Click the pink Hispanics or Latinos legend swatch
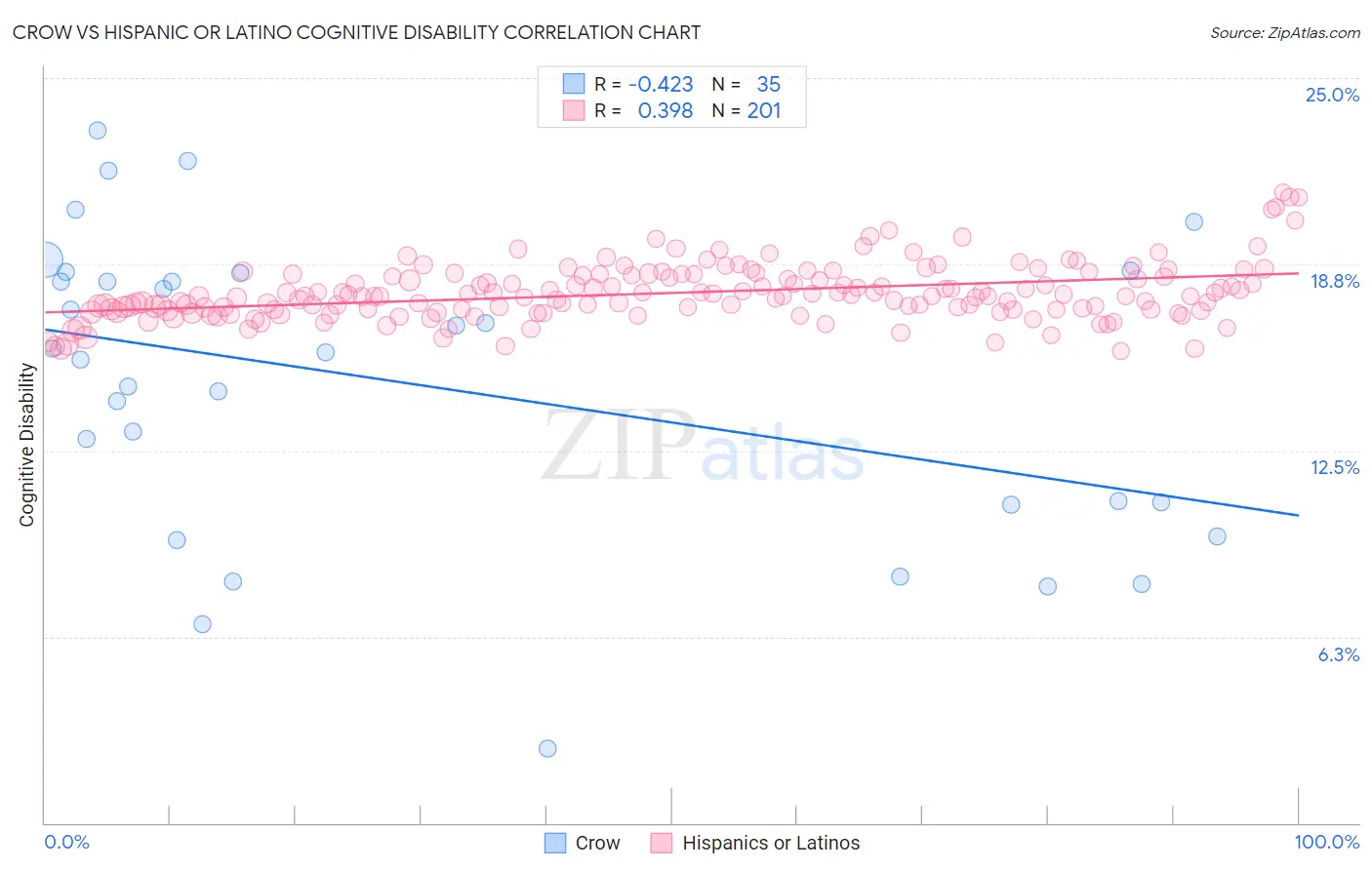This screenshot has height=870, width=1372. point(662,843)
